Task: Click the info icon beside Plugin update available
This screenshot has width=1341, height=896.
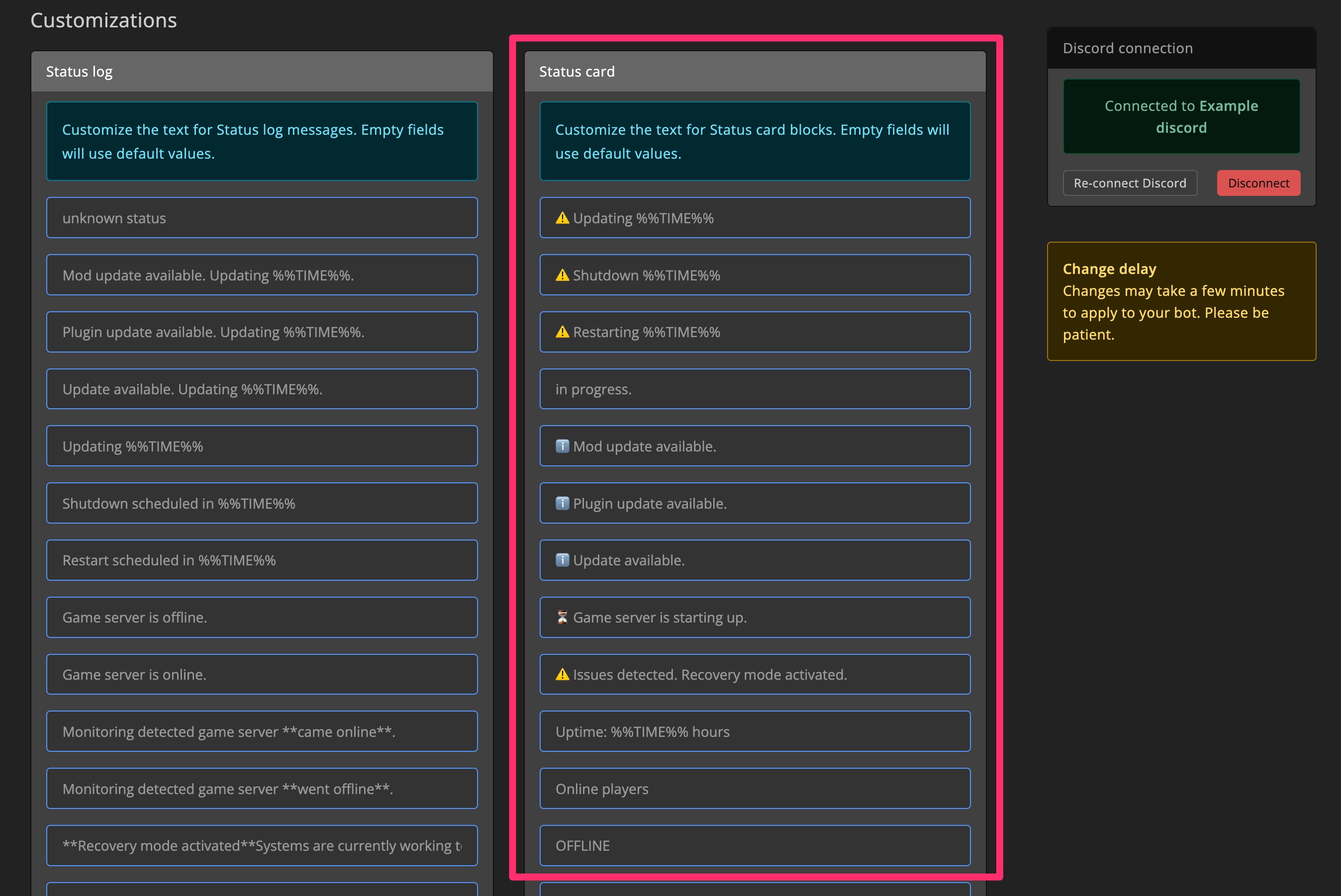Action: (562, 503)
